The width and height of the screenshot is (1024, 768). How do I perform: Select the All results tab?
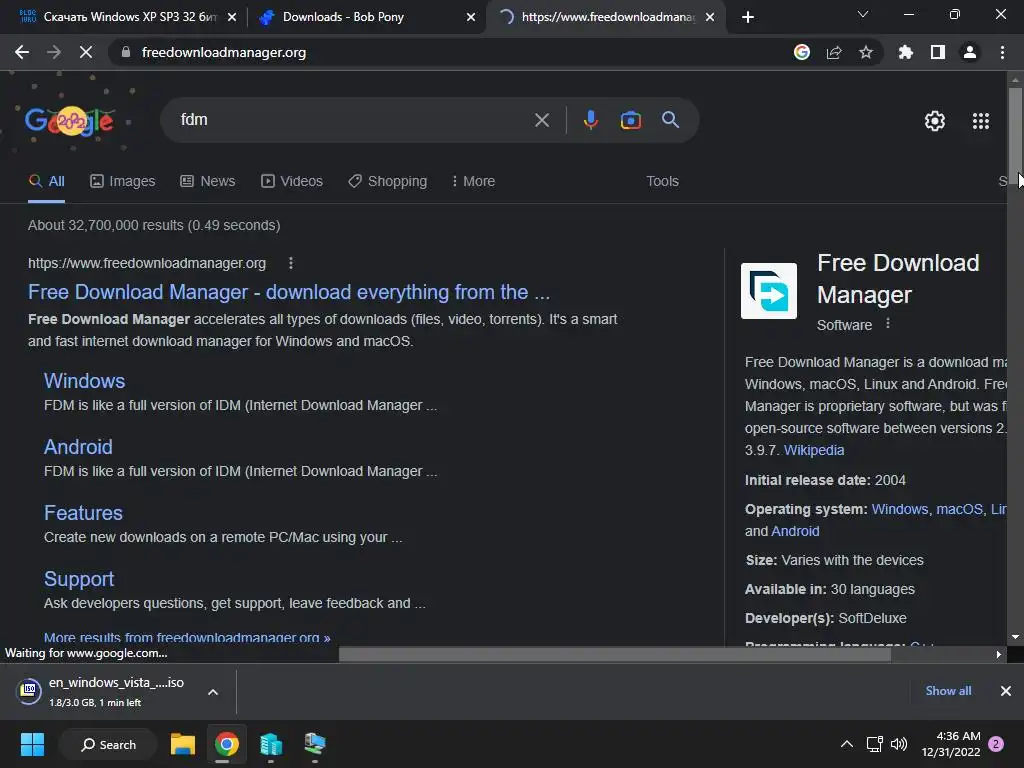point(46,182)
